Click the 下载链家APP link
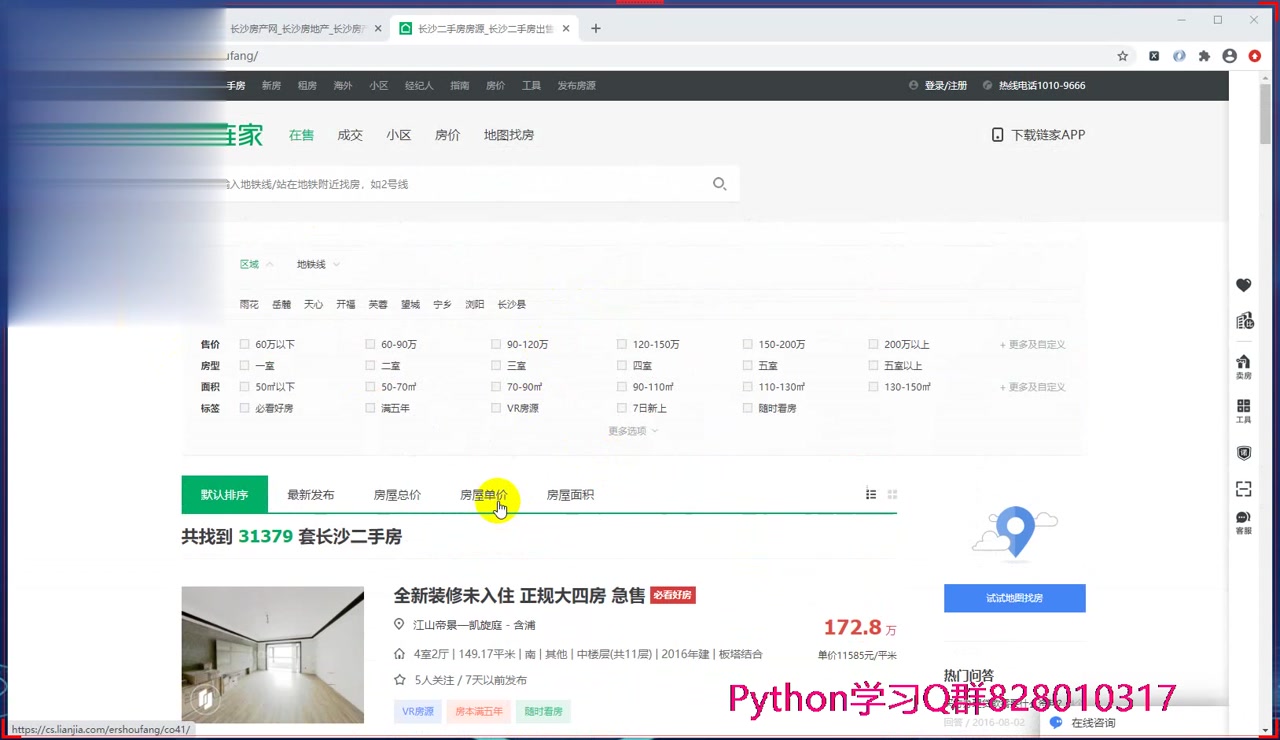 (1048, 135)
